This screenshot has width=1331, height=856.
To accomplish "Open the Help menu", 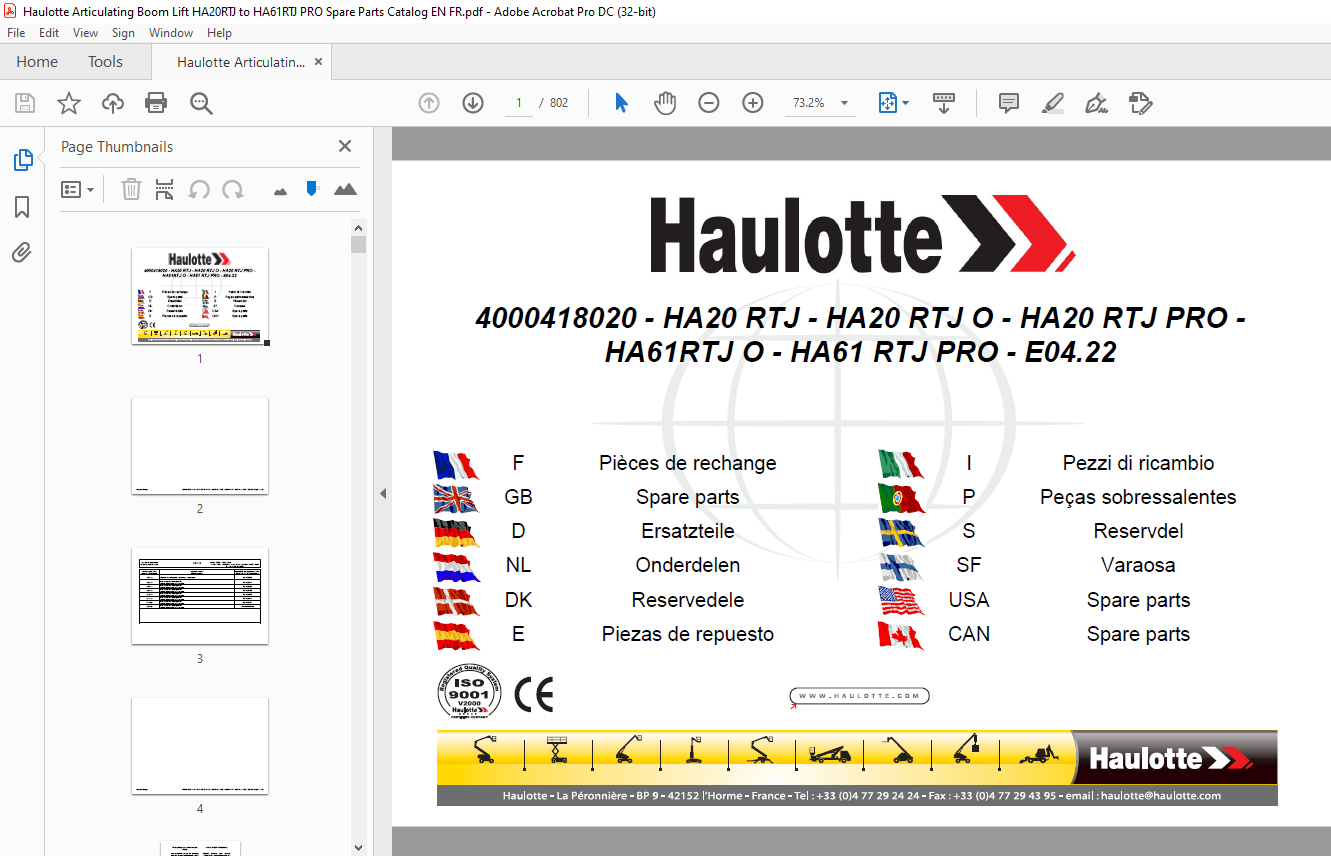I will point(219,33).
